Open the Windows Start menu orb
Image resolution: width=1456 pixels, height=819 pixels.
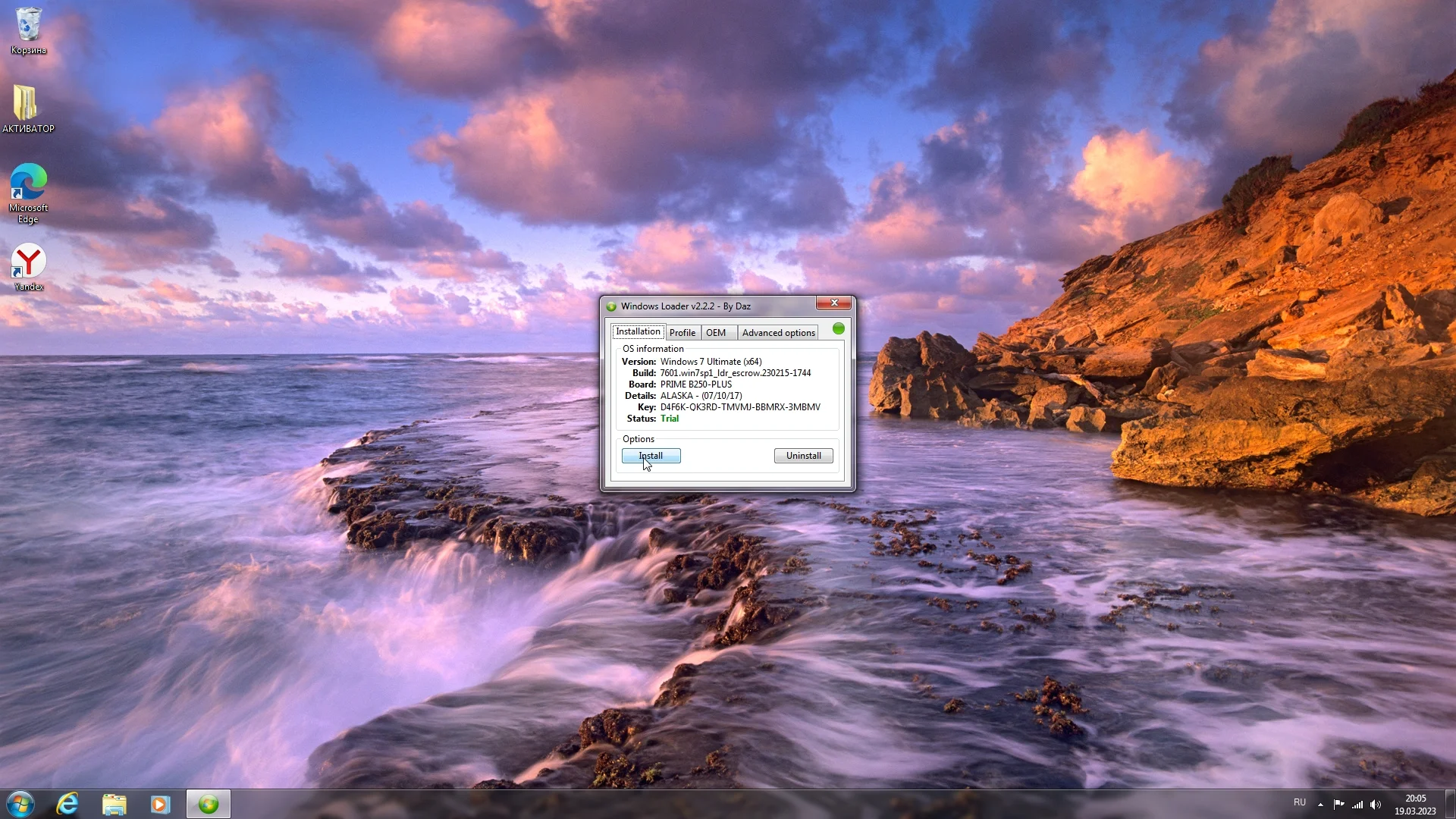(x=20, y=804)
